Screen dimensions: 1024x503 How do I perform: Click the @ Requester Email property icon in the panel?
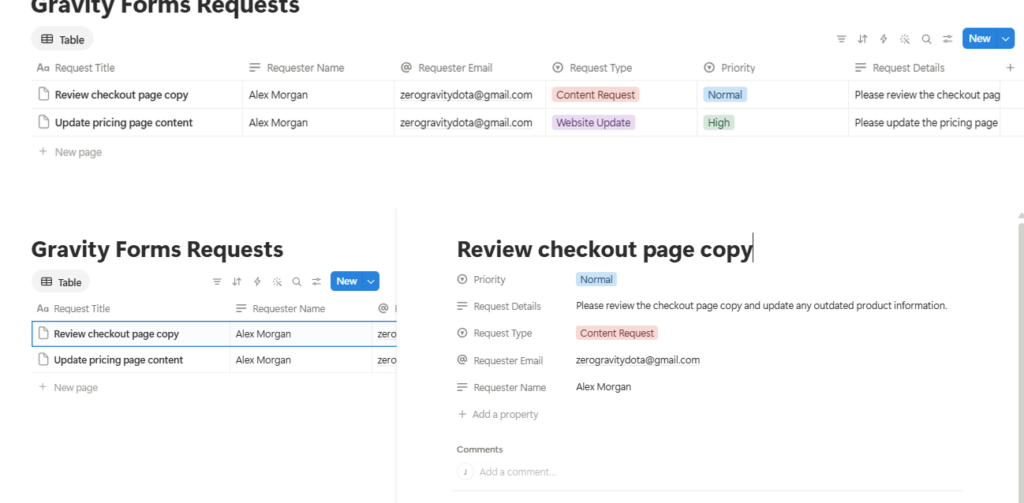462,360
